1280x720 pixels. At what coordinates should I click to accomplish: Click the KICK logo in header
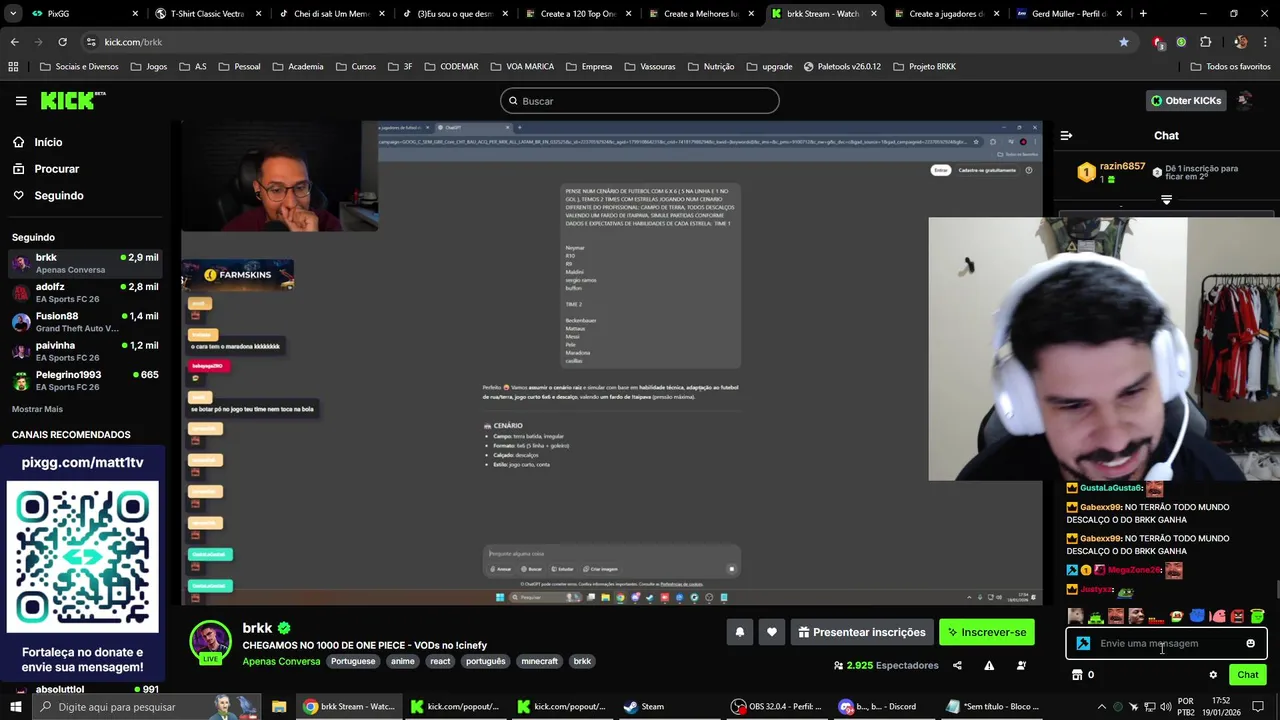pos(72,100)
